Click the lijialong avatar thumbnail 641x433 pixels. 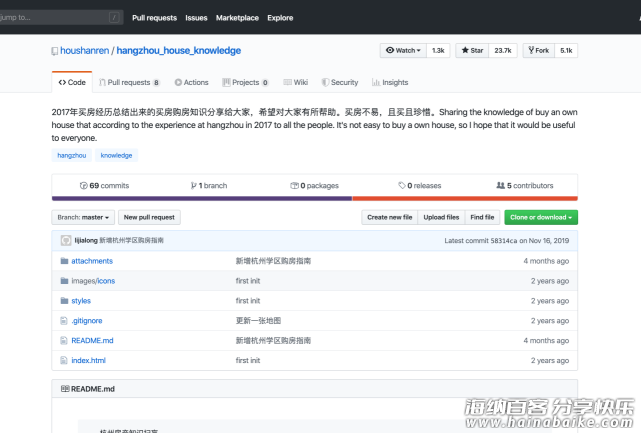66,240
